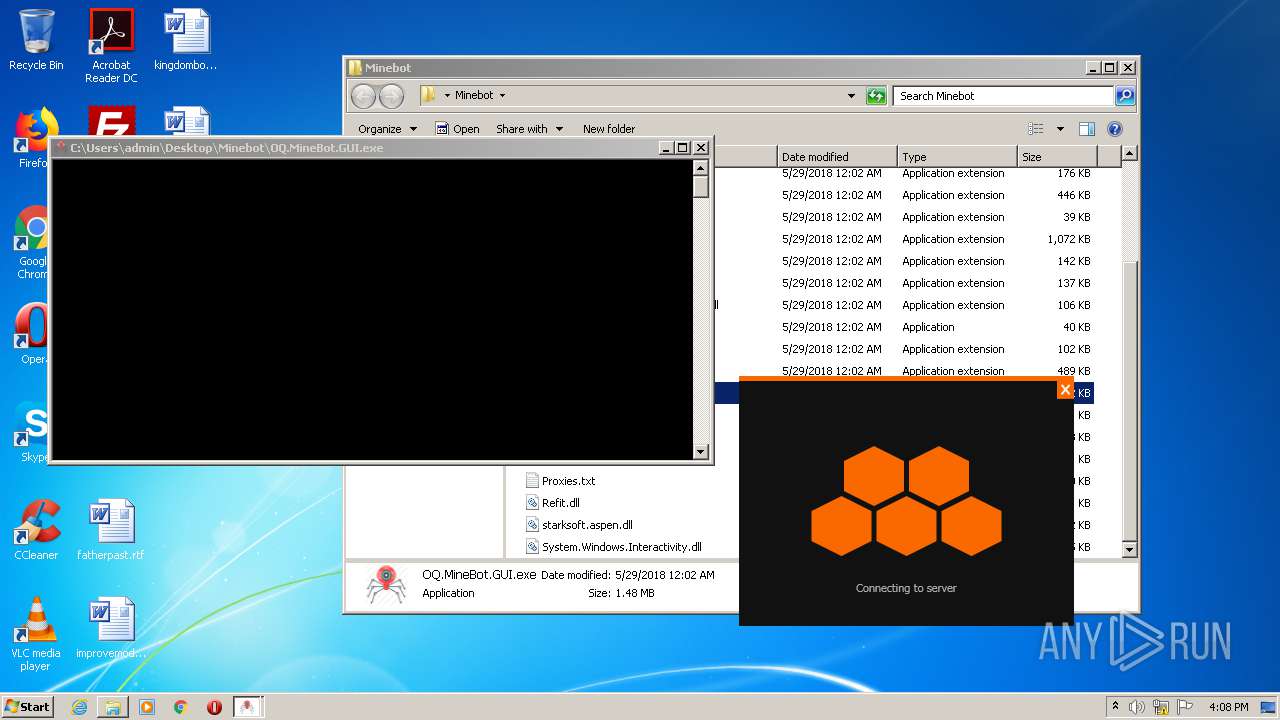Click console window scrollbar up arrow
Image resolution: width=1280 pixels, height=720 pixels.
(701, 168)
